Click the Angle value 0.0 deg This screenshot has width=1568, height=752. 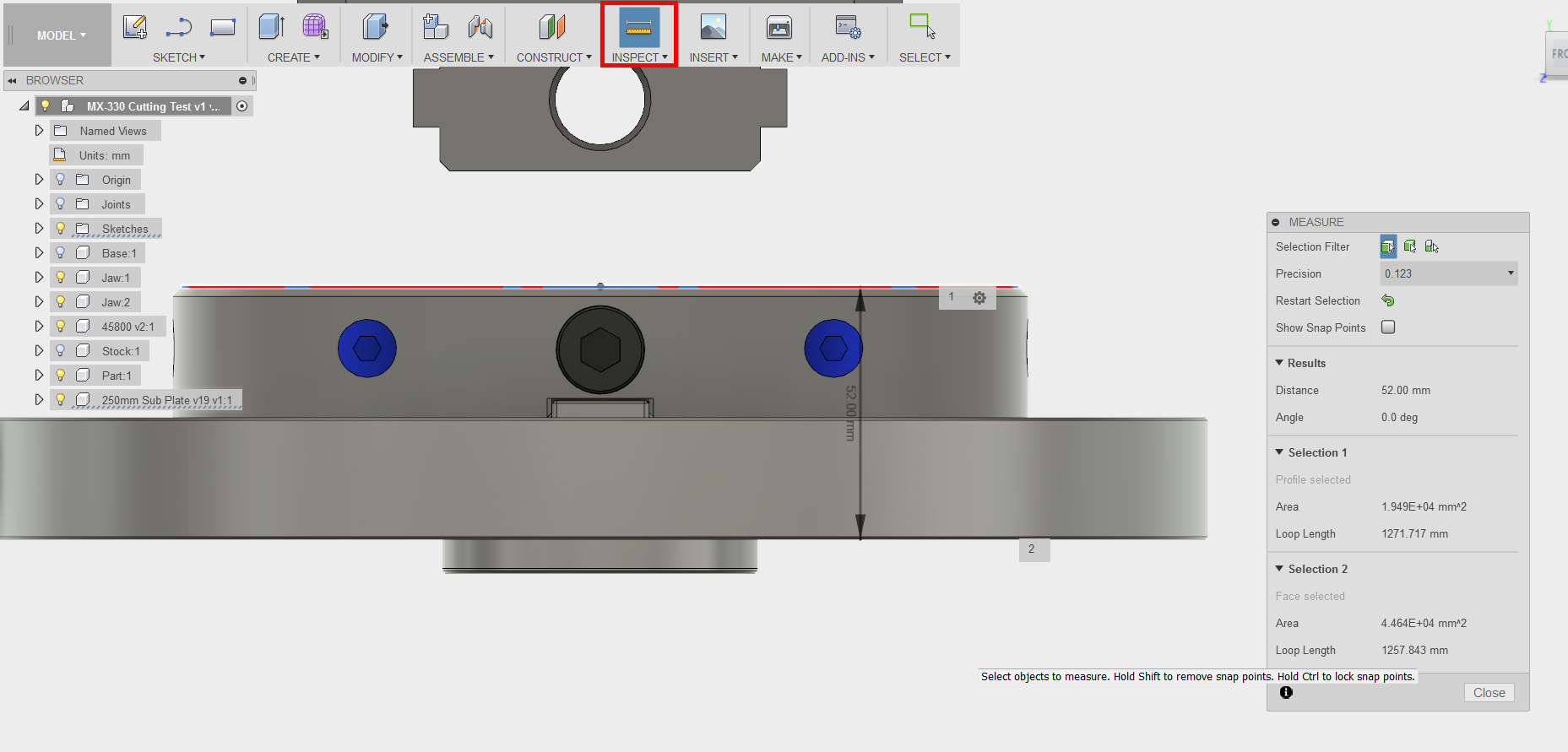[1399, 417]
